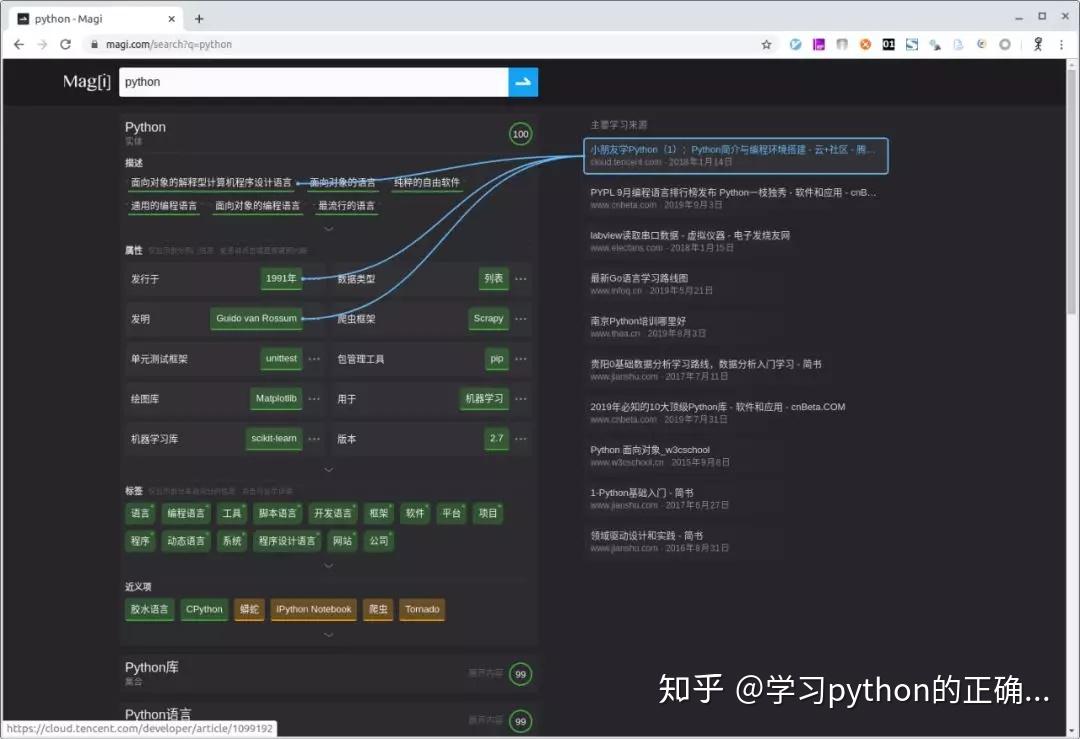
Task: Click the 机器学习 value tag
Action: point(484,398)
